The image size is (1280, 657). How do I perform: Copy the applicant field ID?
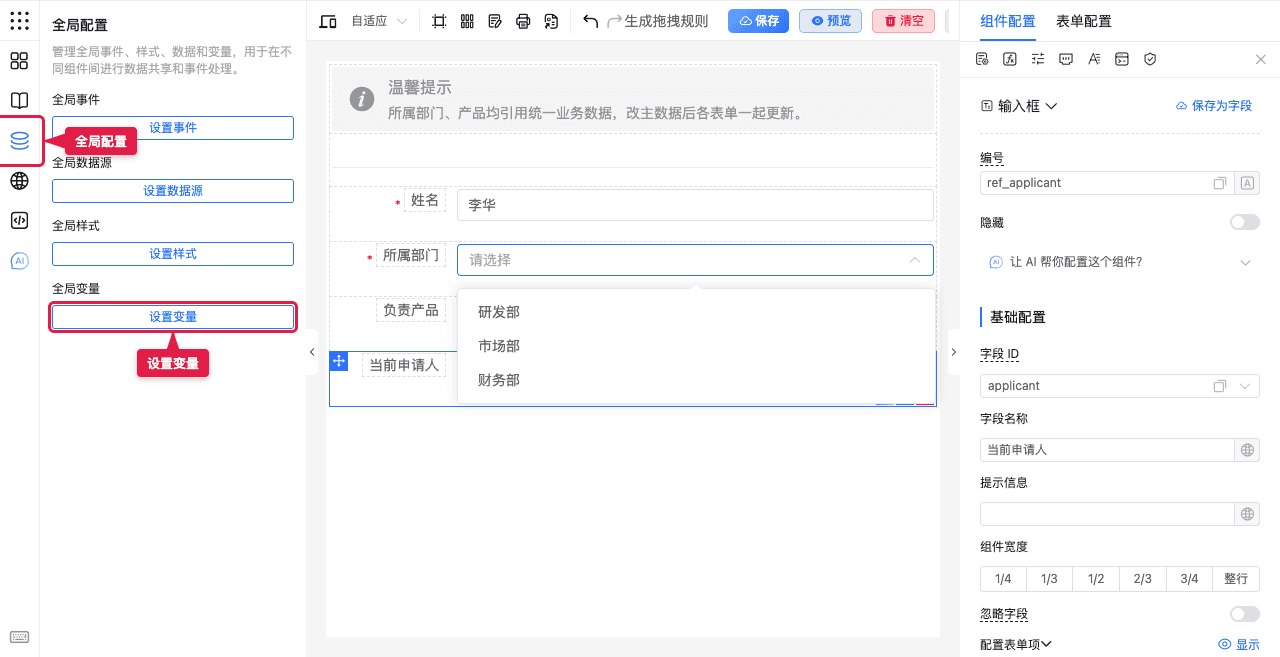tap(1219, 386)
